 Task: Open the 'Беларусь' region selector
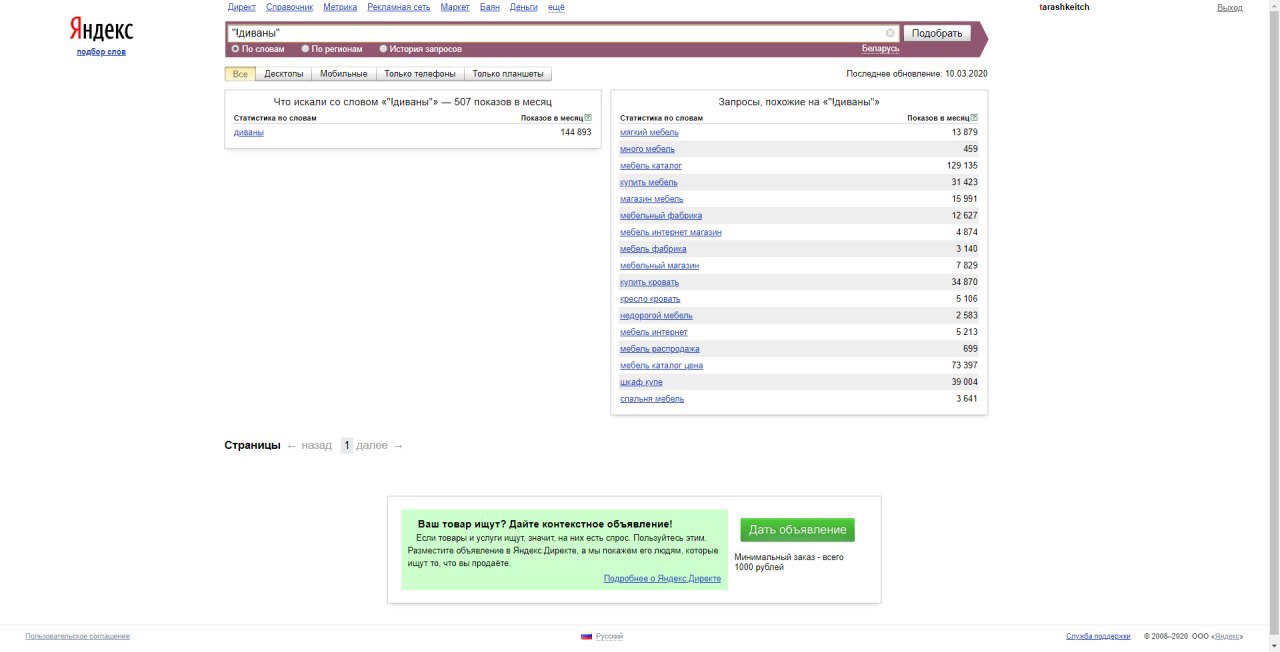point(880,48)
